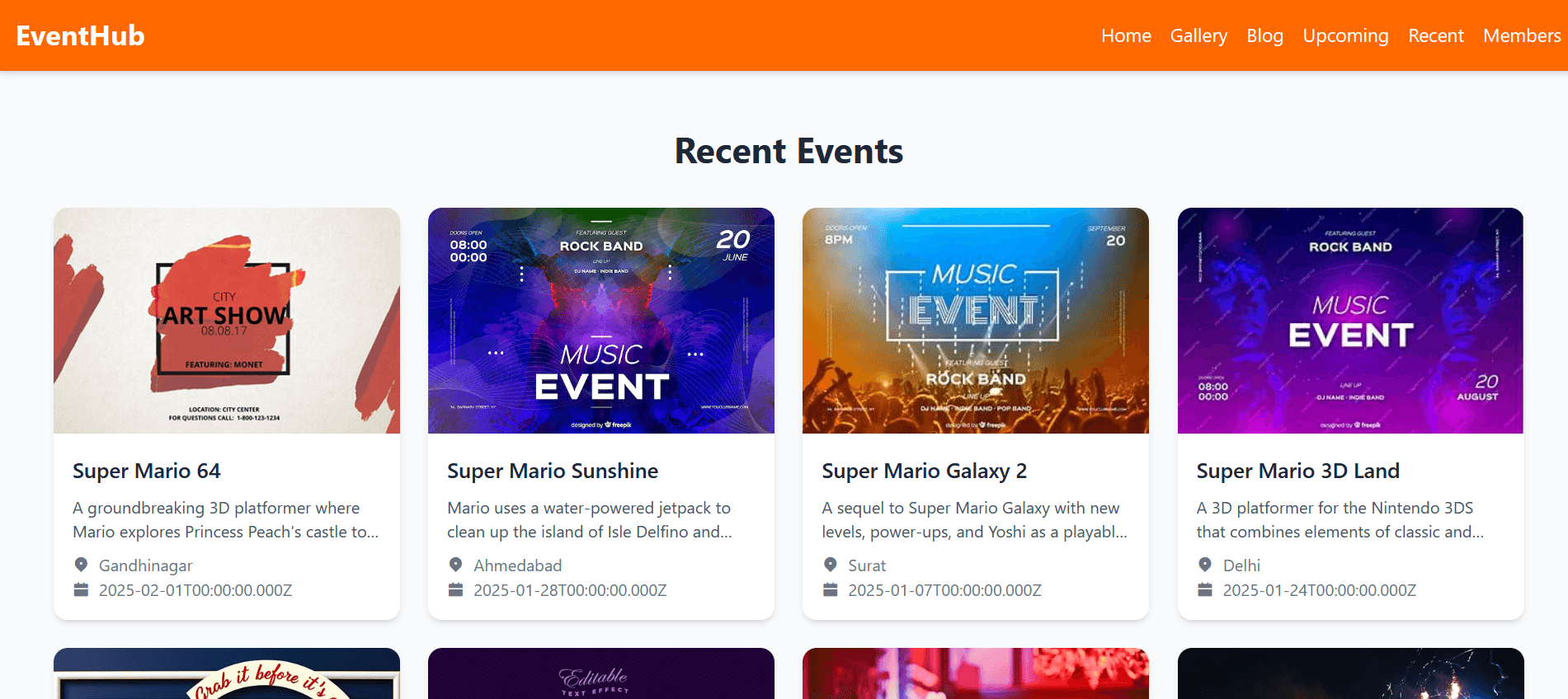Click the location pin icon beside Delhi
This screenshot has width=1568, height=699.
(x=1205, y=565)
